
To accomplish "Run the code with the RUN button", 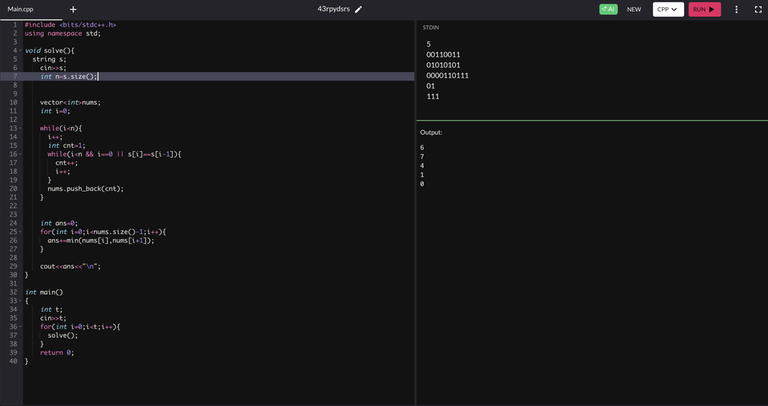I will (704, 9).
